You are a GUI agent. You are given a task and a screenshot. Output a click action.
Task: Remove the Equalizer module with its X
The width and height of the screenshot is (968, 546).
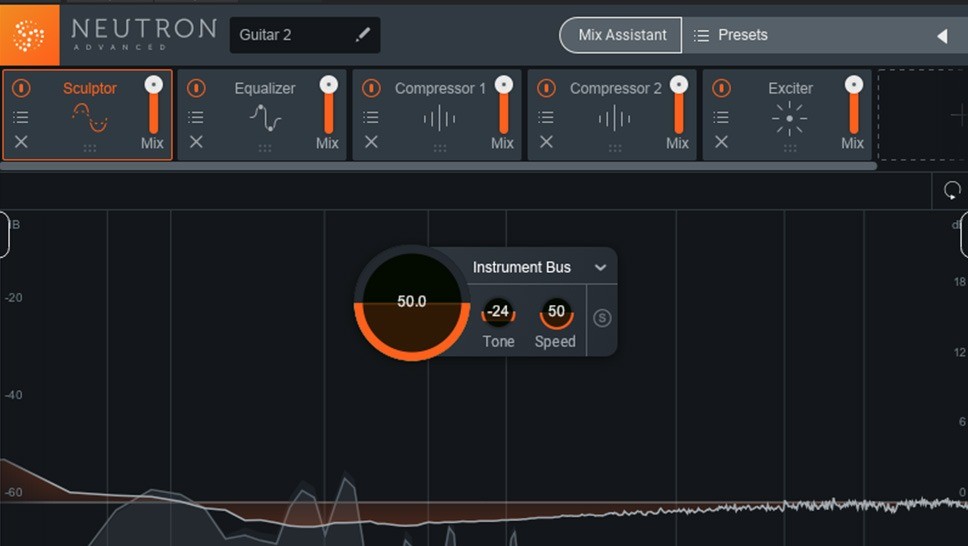pos(196,142)
